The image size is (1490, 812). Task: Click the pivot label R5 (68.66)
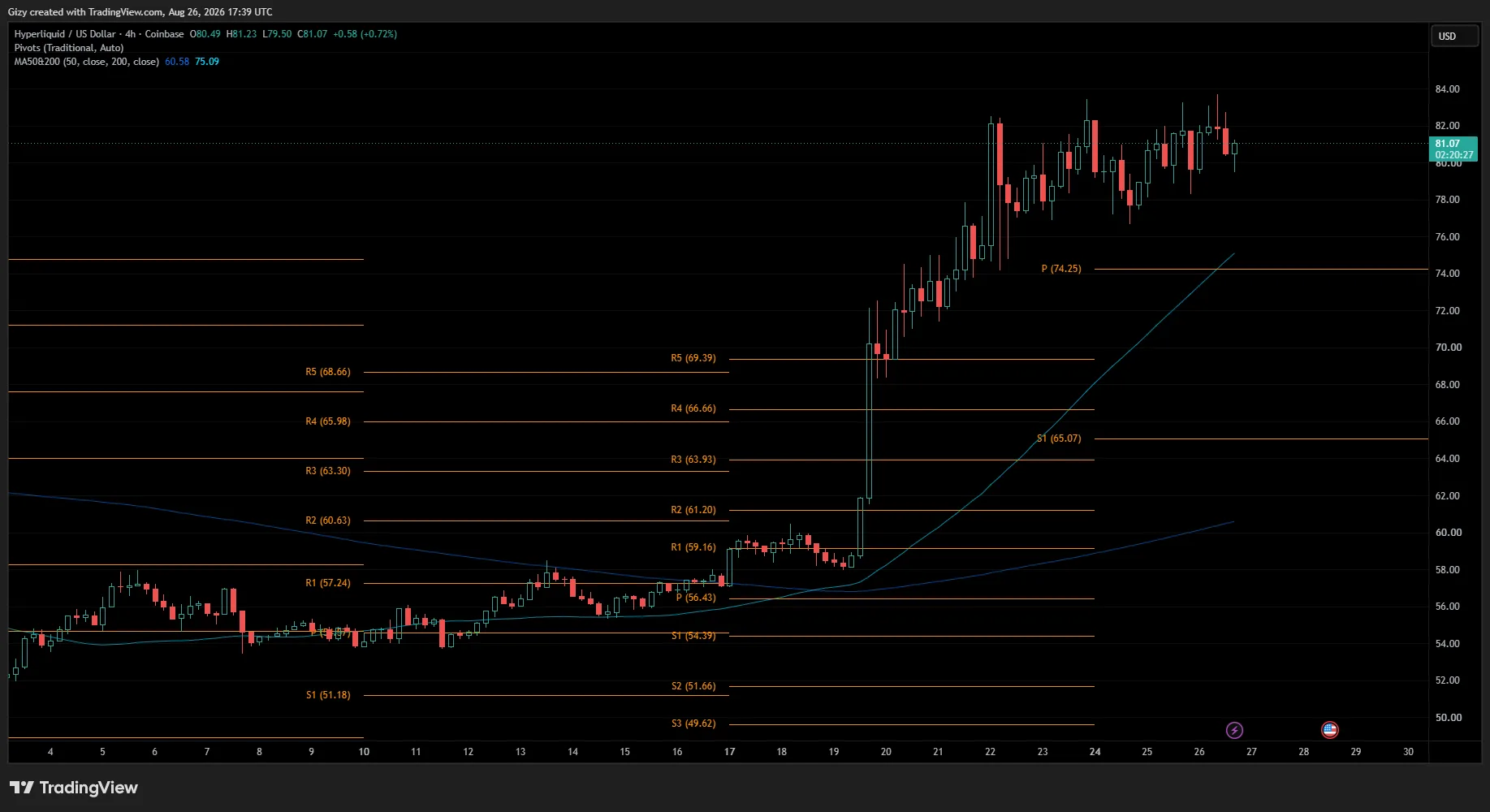tap(328, 372)
